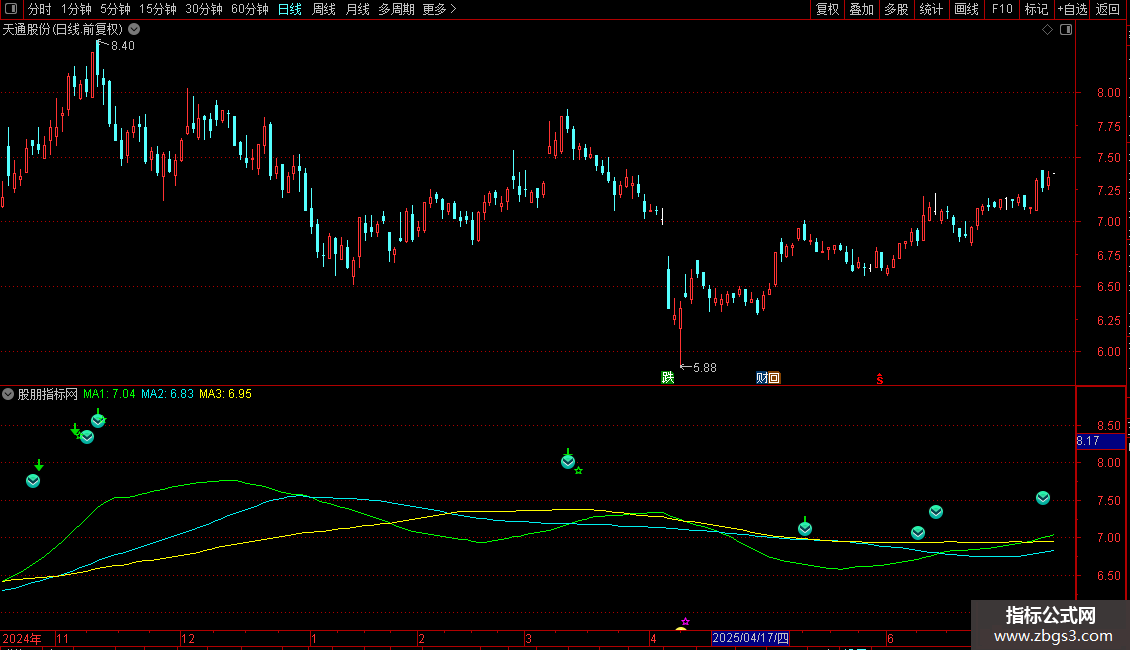The image size is (1130, 650).
Task: Click the 2024年 label on the time axis
Action: (x=22, y=638)
